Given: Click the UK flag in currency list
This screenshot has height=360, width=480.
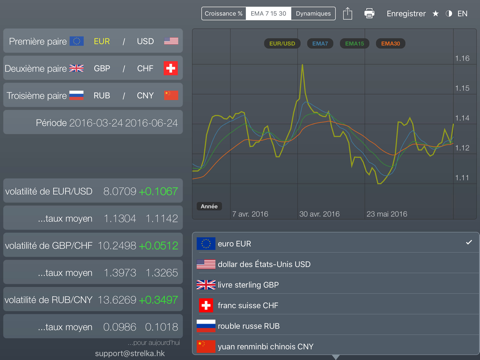Looking at the screenshot, I should click(x=206, y=285).
